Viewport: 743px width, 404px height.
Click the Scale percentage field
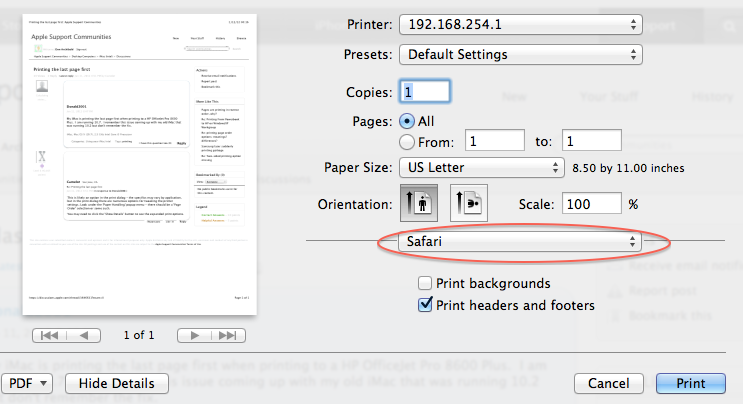(x=591, y=204)
